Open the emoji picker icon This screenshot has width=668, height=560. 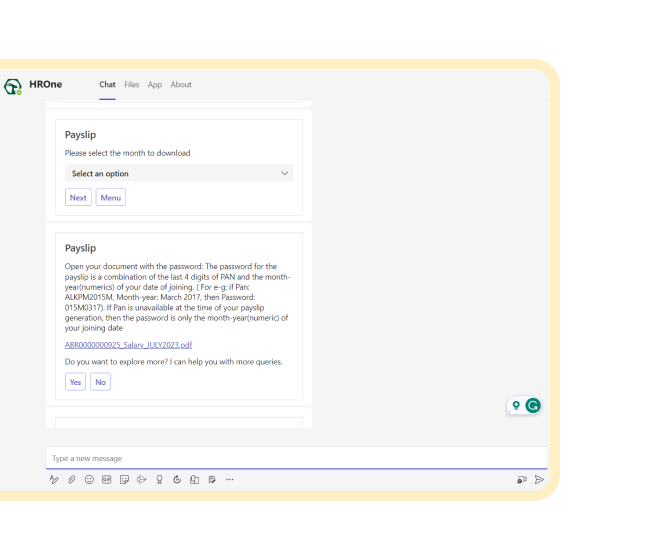coord(89,480)
